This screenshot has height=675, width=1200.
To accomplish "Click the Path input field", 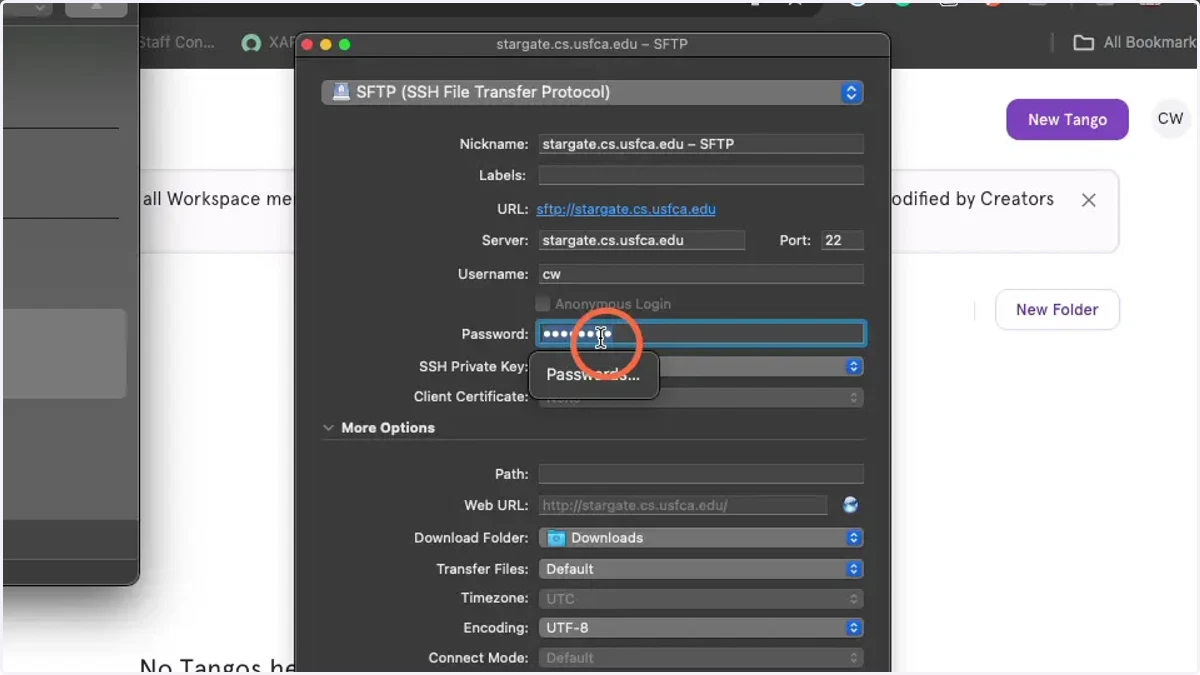I will point(700,474).
